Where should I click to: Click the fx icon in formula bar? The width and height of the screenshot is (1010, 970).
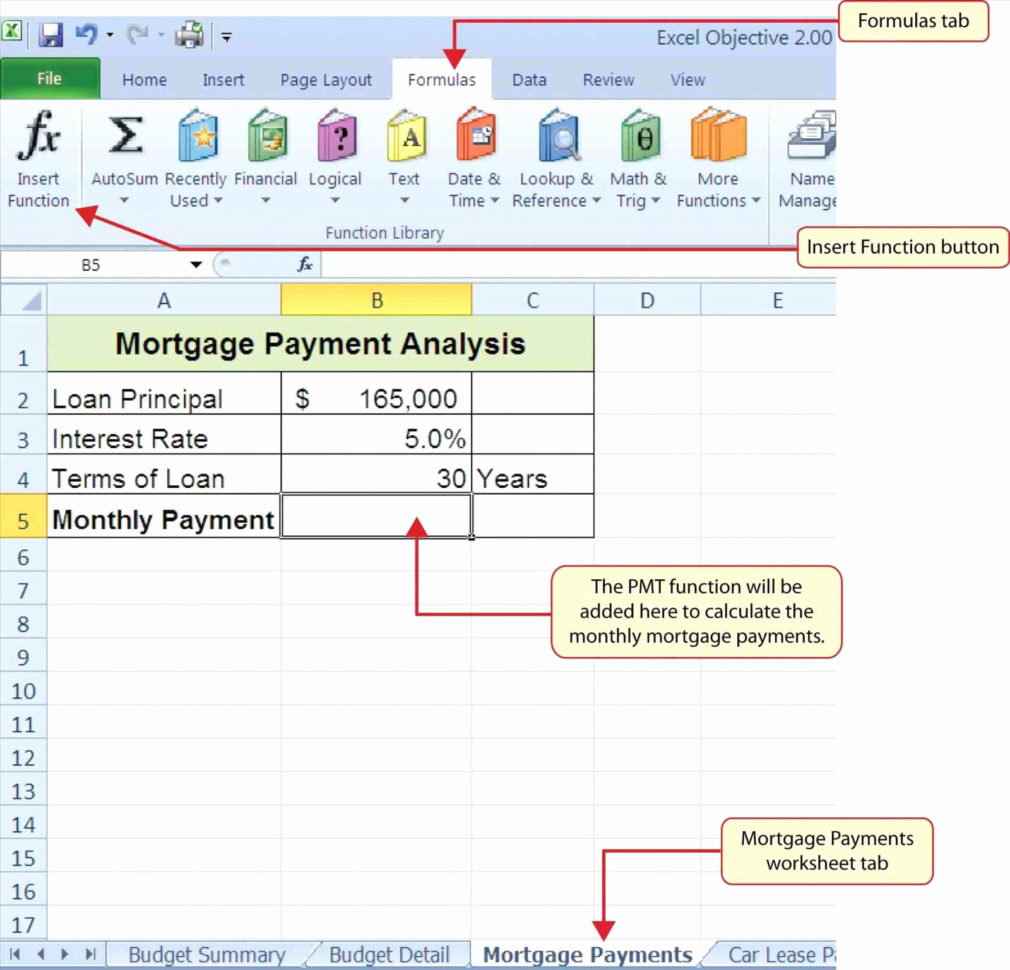pos(305,264)
